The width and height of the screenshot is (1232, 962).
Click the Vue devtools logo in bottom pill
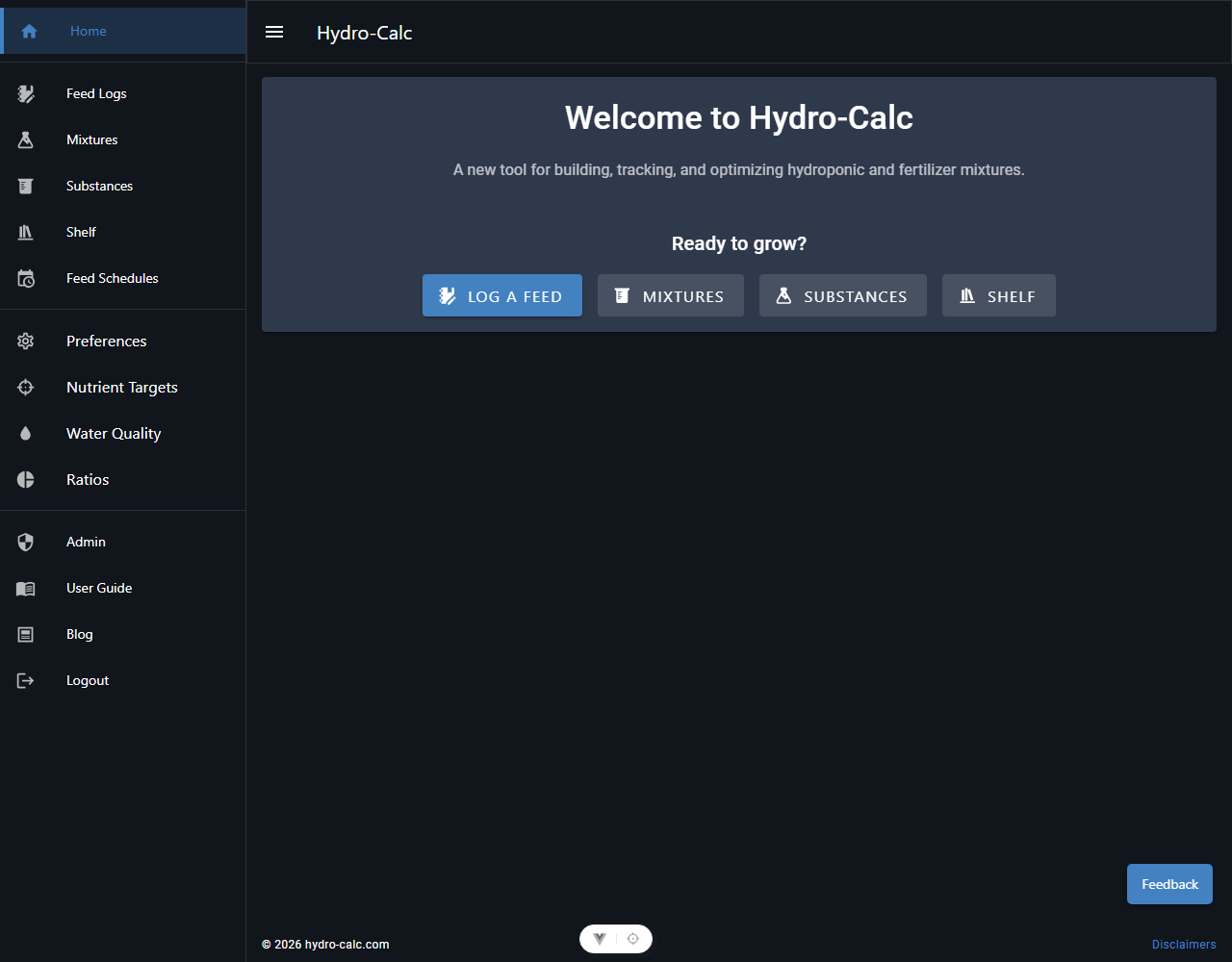pyautogui.click(x=600, y=939)
